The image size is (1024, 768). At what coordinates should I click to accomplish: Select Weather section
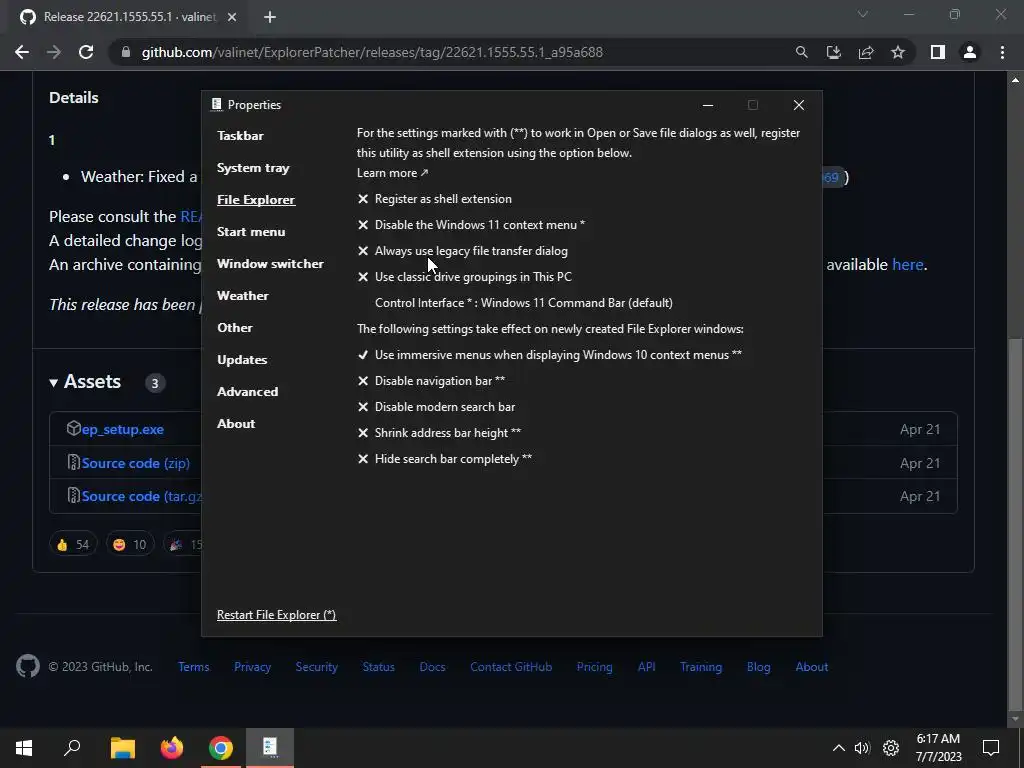click(243, 296)
